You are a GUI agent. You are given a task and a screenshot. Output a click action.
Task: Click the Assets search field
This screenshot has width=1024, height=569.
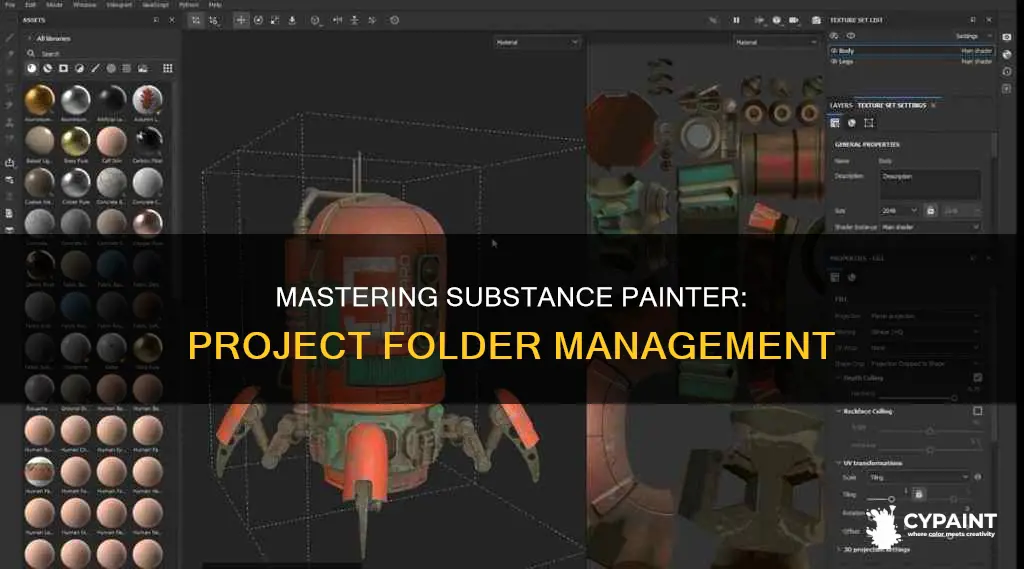tap(98, 54)
